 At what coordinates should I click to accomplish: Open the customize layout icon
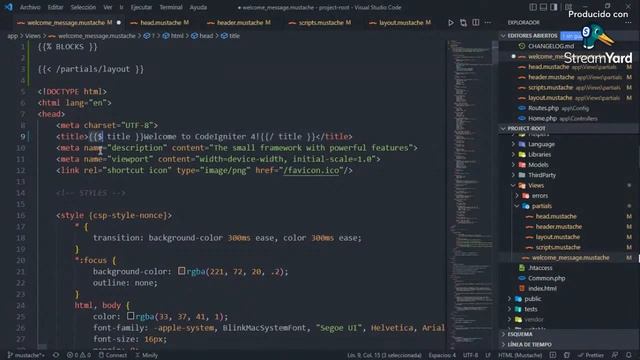click(568, 7)
